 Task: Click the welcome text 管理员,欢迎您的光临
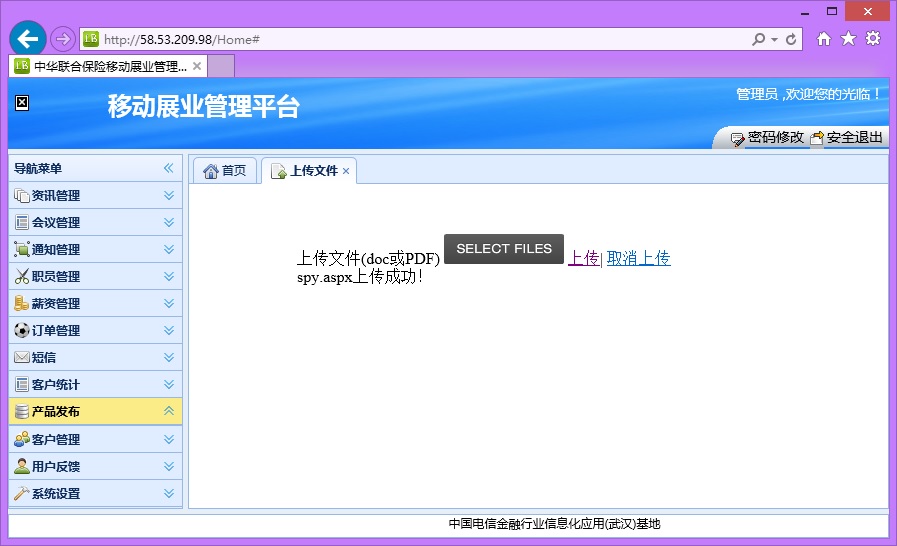(x=808, y=94)
